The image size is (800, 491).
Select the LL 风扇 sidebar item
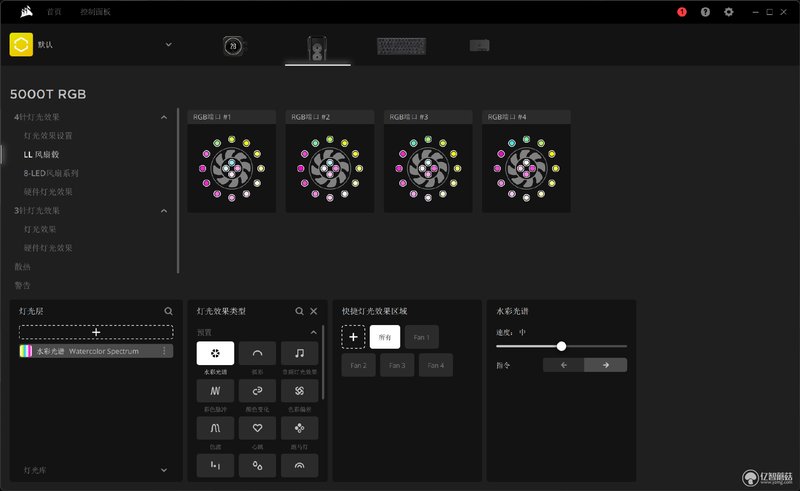point(41,154)
